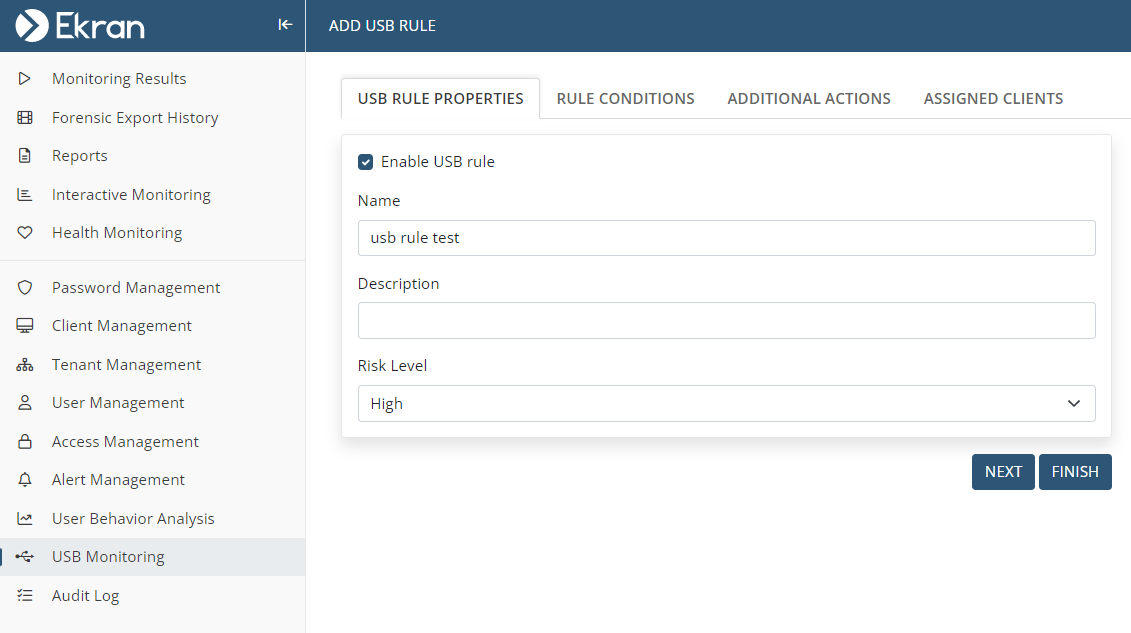Click the Alert Management bell icon
1131x633 pixels.
coord(25,480)
